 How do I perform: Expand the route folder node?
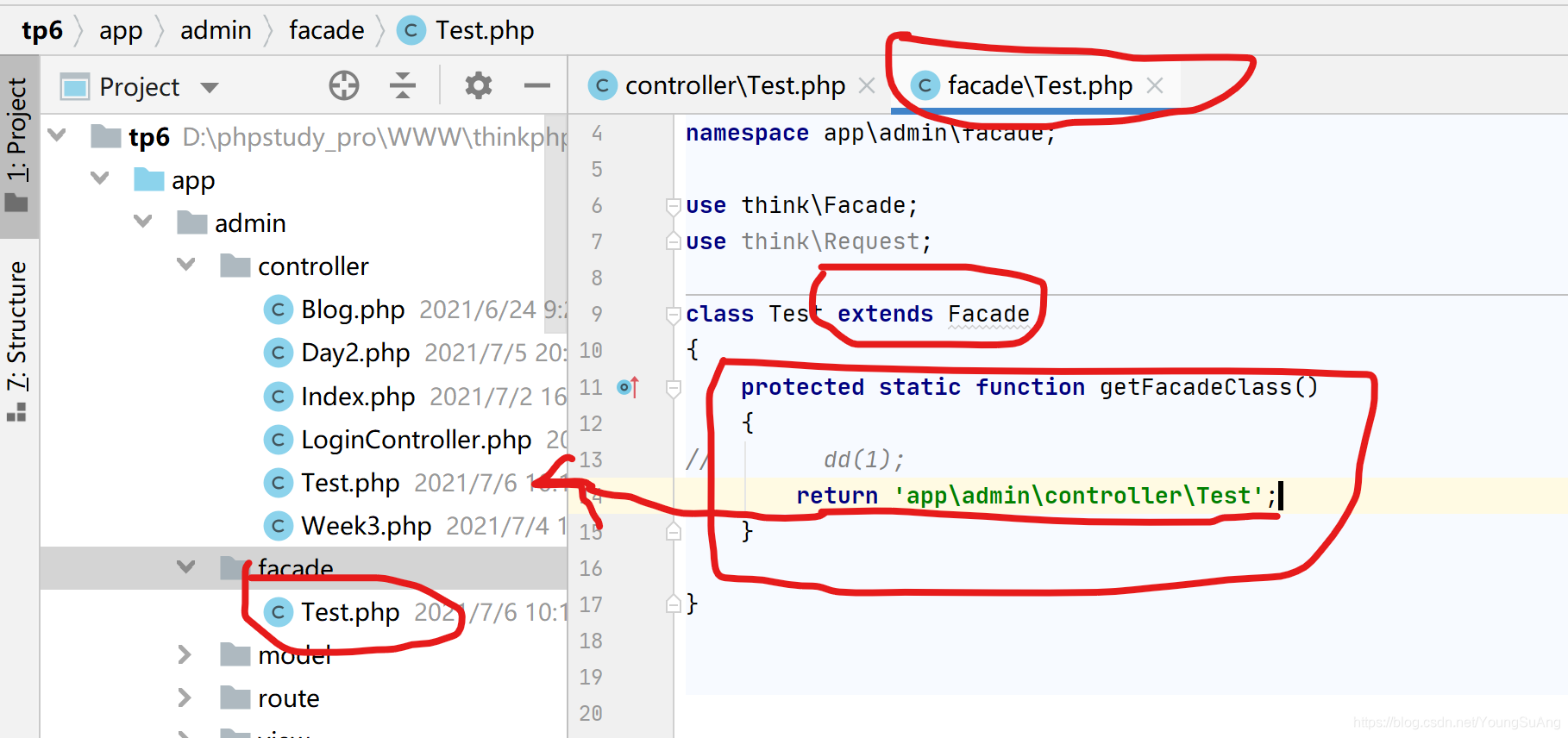tap(185, 697)
